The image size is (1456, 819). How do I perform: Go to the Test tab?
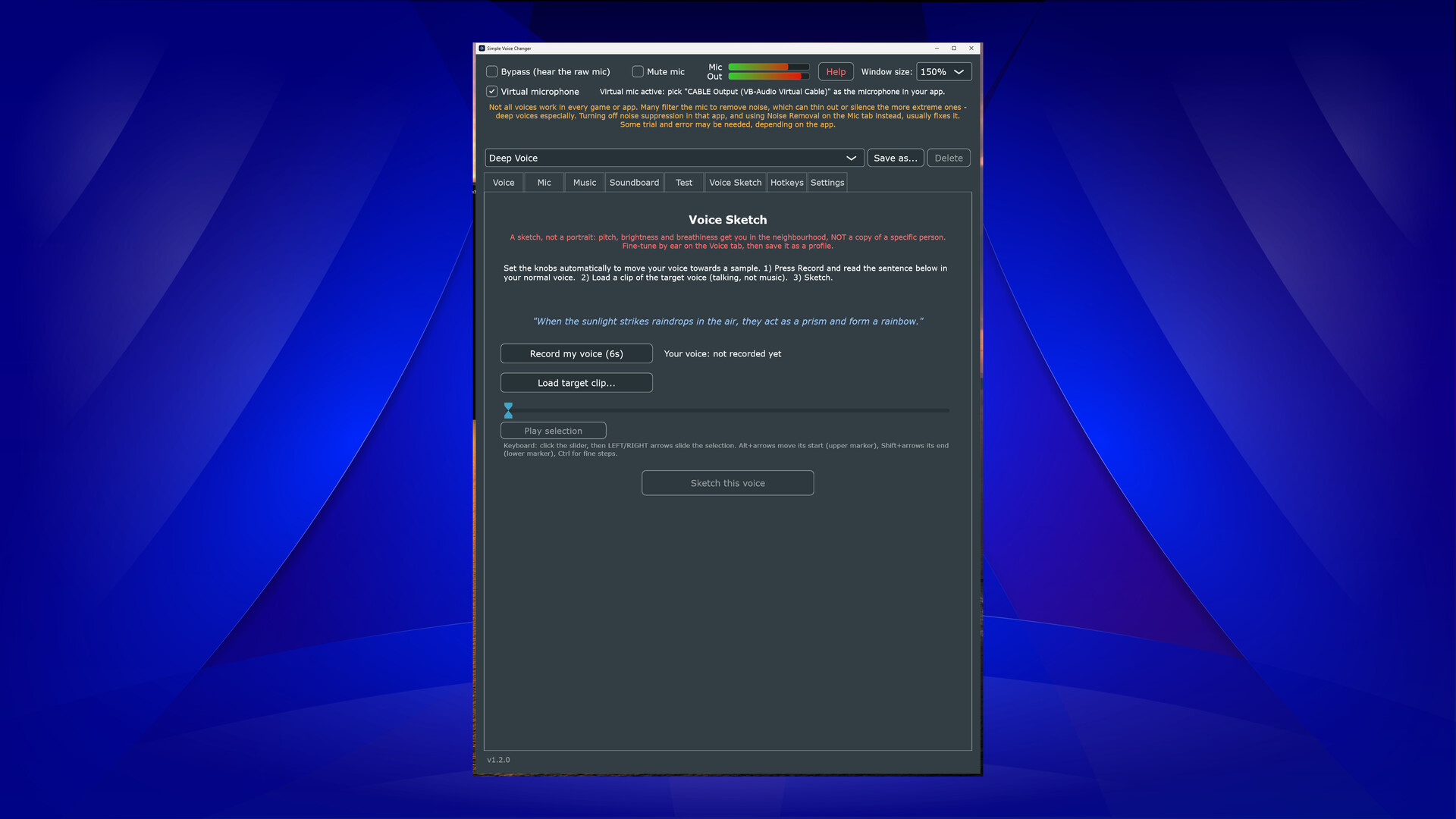tap(683, 183)
